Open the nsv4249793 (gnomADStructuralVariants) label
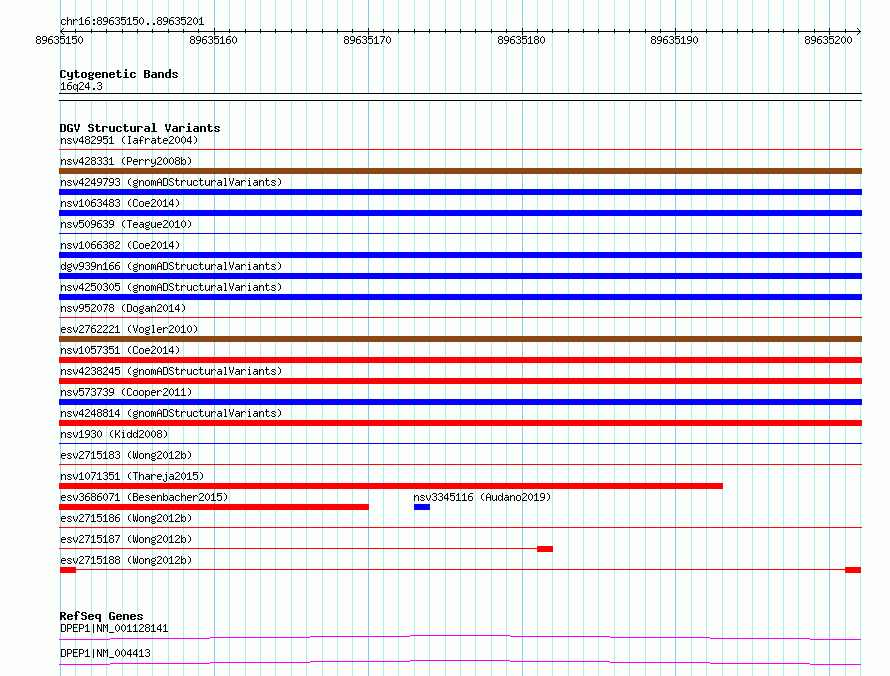Image resolution: width=890 pixels, height=676 pixels. pyautogui.click(x=171, y=182)
